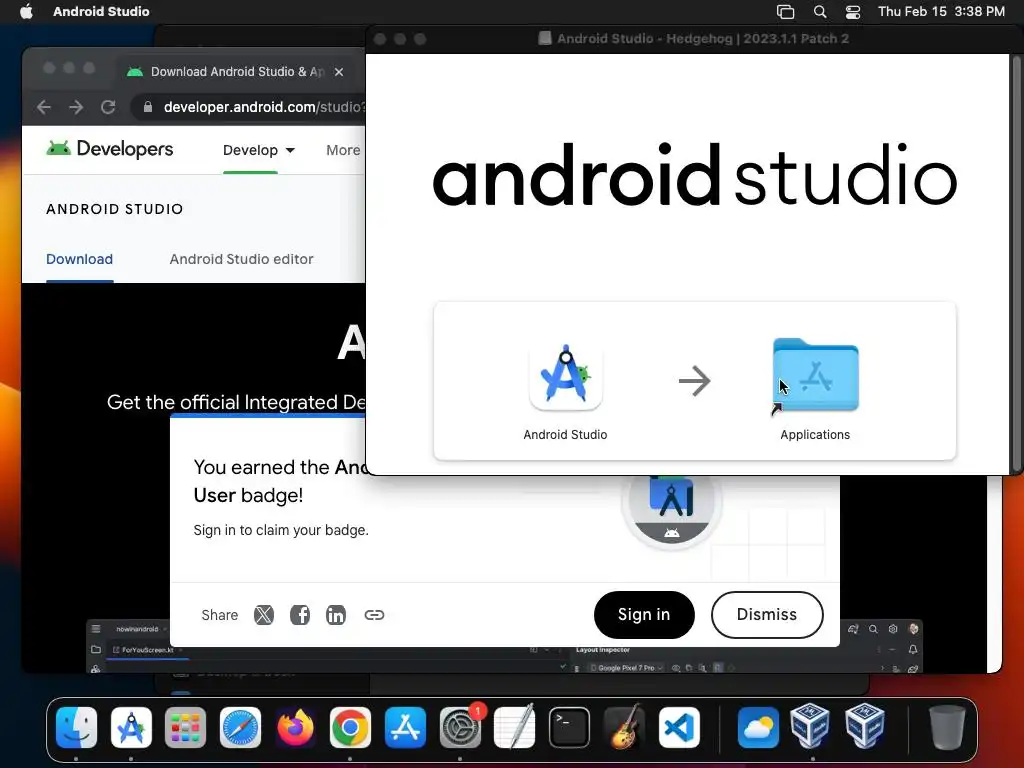Screen dimensions: 1024x768
Task: Click the site lock icon in the address bar
Action: click(148, 107)
